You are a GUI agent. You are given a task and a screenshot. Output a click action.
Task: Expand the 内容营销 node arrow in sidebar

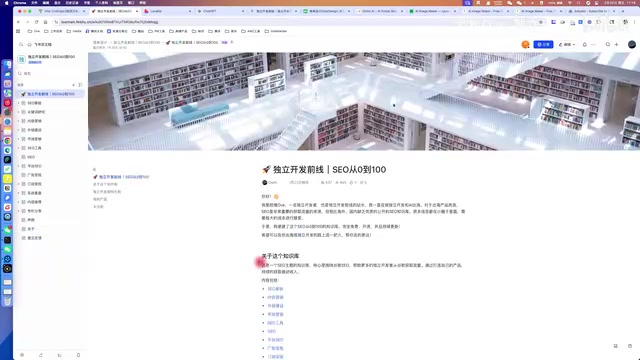pos(18,121)
